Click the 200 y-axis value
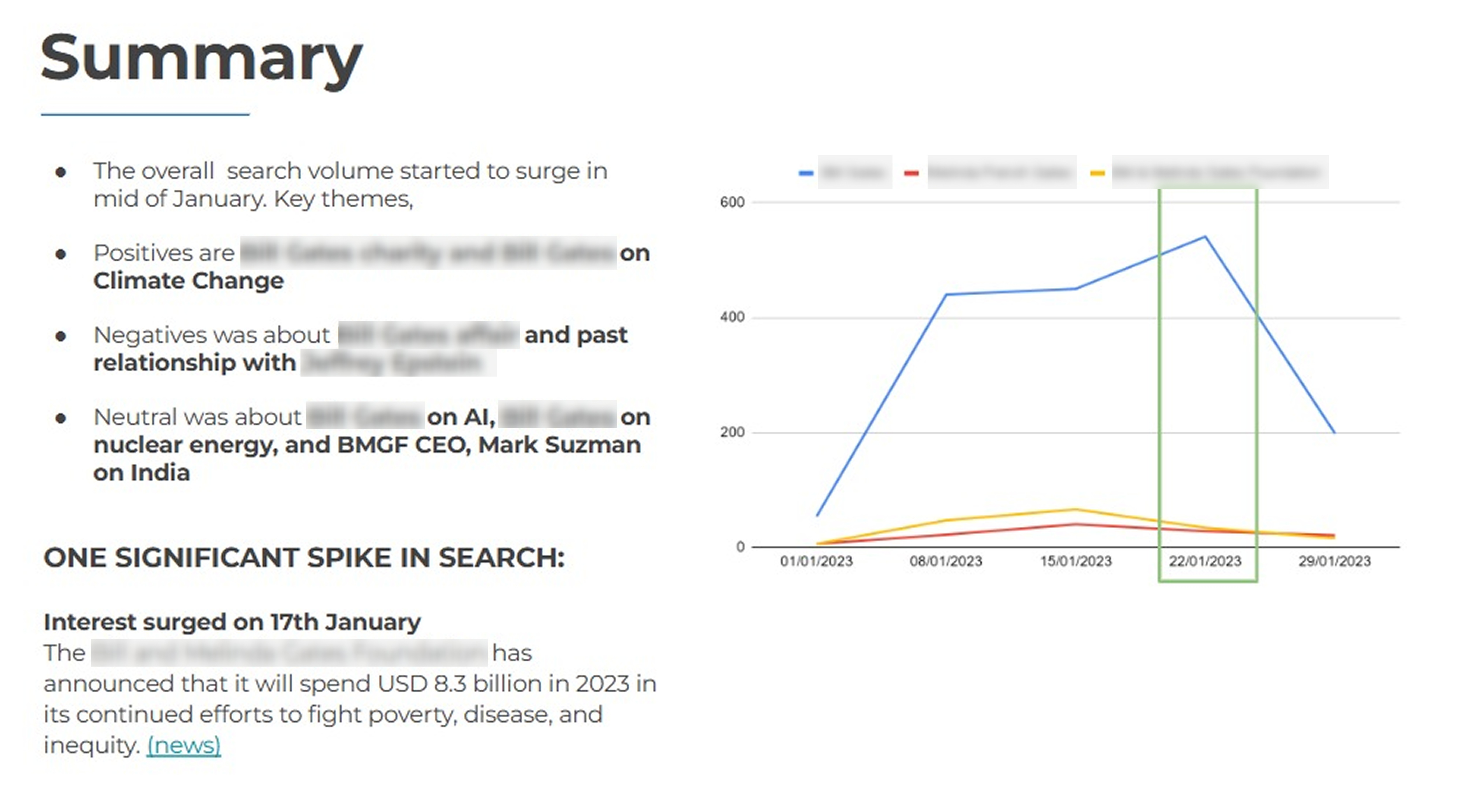 click(732, 432)
